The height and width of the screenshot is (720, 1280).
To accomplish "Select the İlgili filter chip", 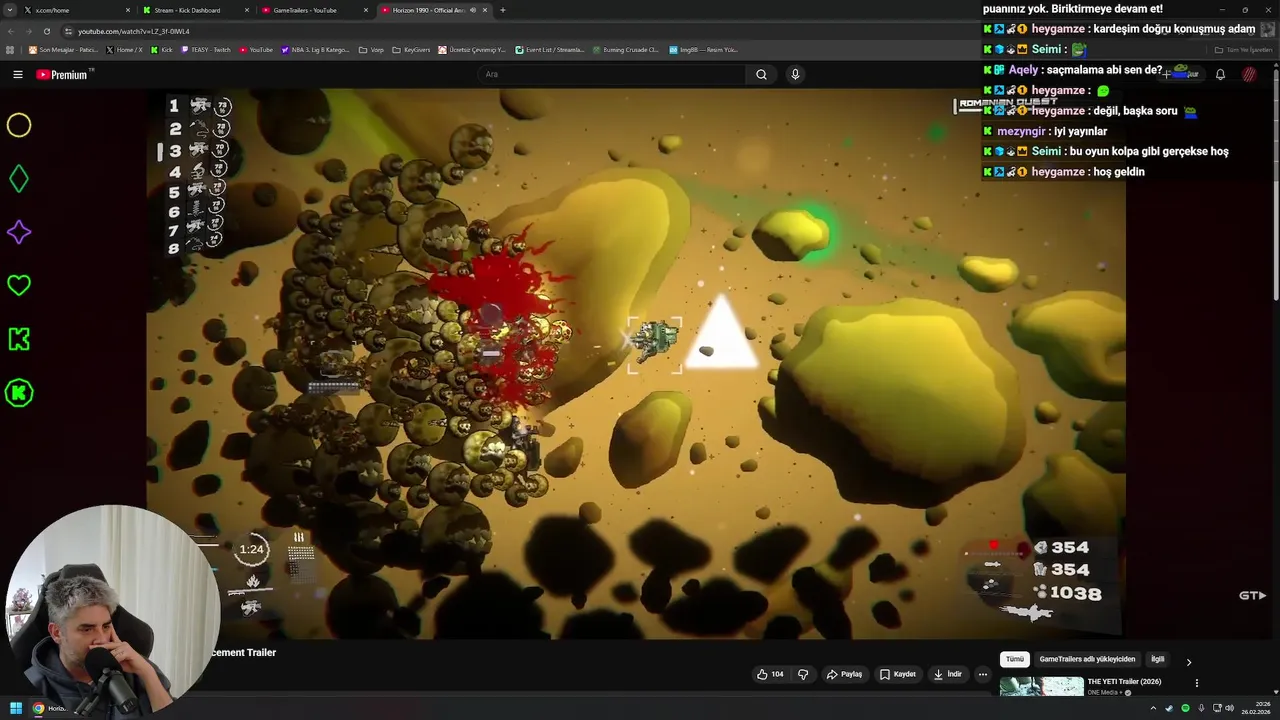I will tap(1157, 660).
